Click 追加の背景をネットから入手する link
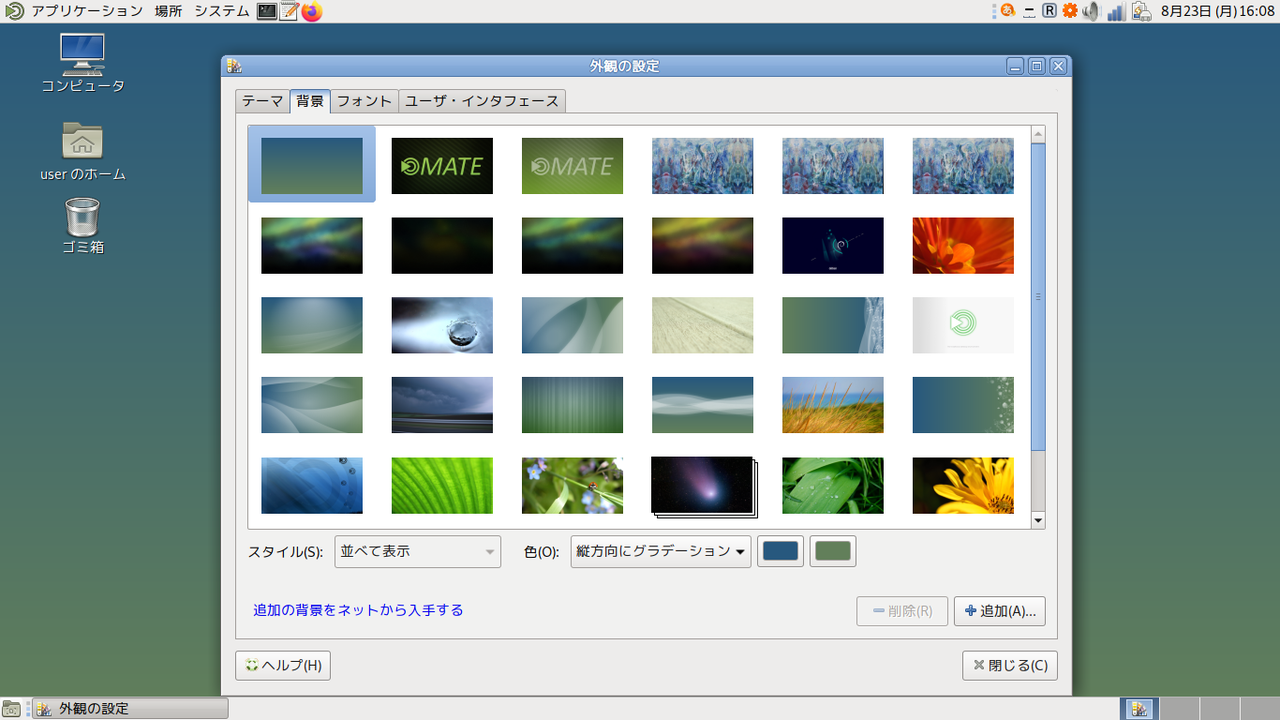This screenshot has height=720, width=1280. (358, 610)
